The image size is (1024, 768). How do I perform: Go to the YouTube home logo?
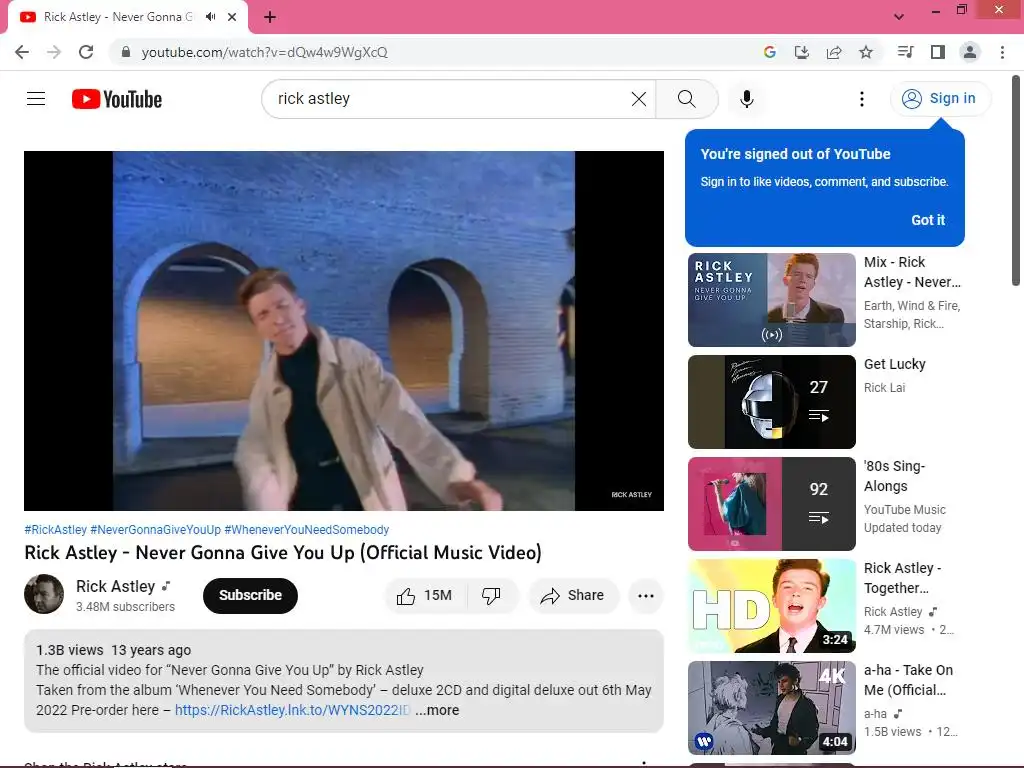pos(117,99)
